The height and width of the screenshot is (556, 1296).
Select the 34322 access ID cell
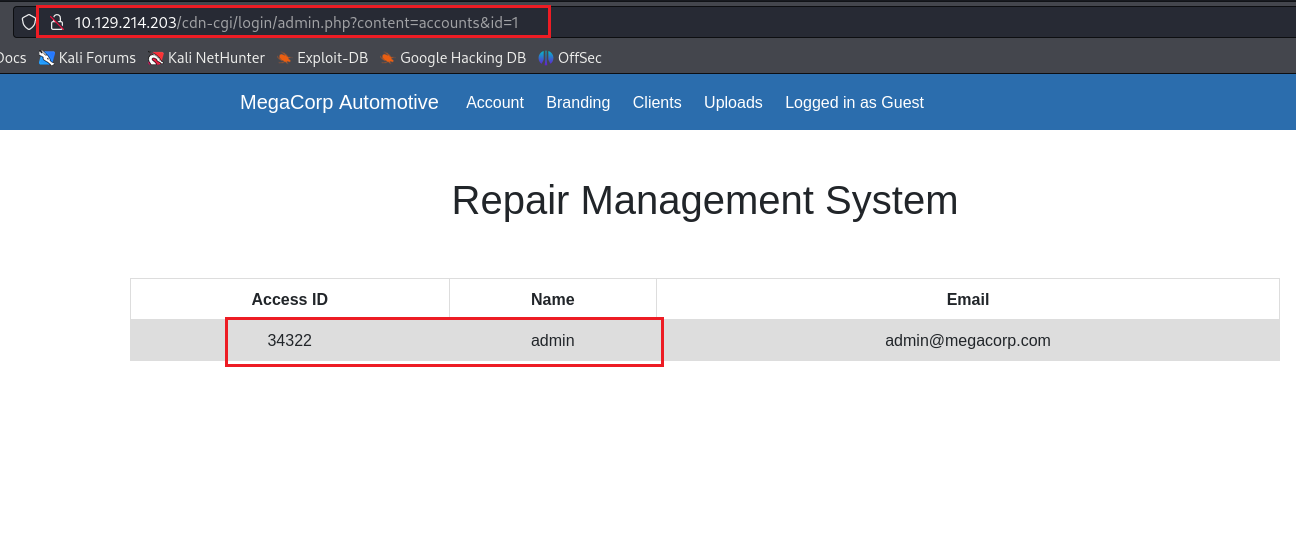coord(290,340)
